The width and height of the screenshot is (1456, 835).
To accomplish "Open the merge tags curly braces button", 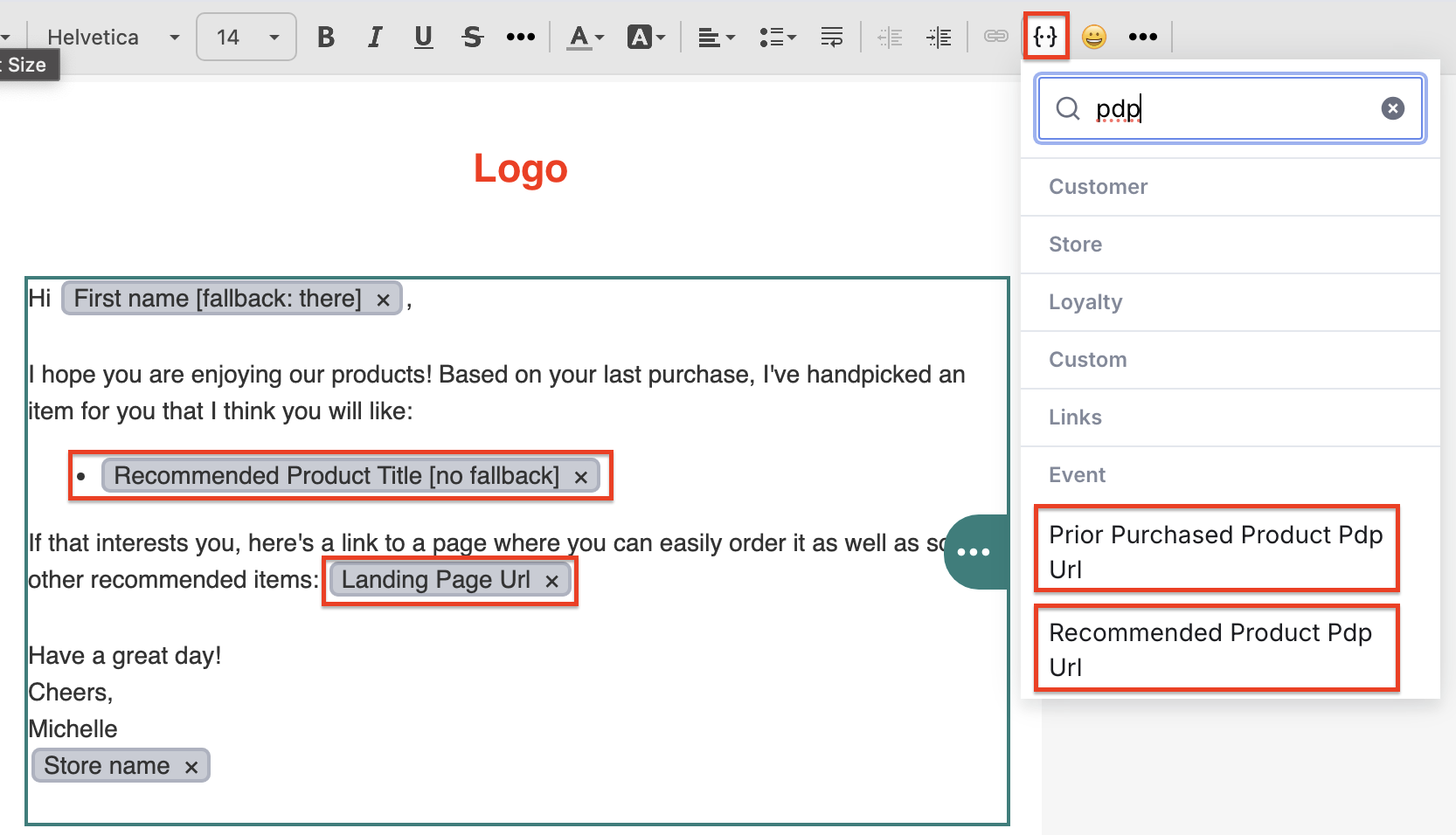I will (x=1045, y=37).
